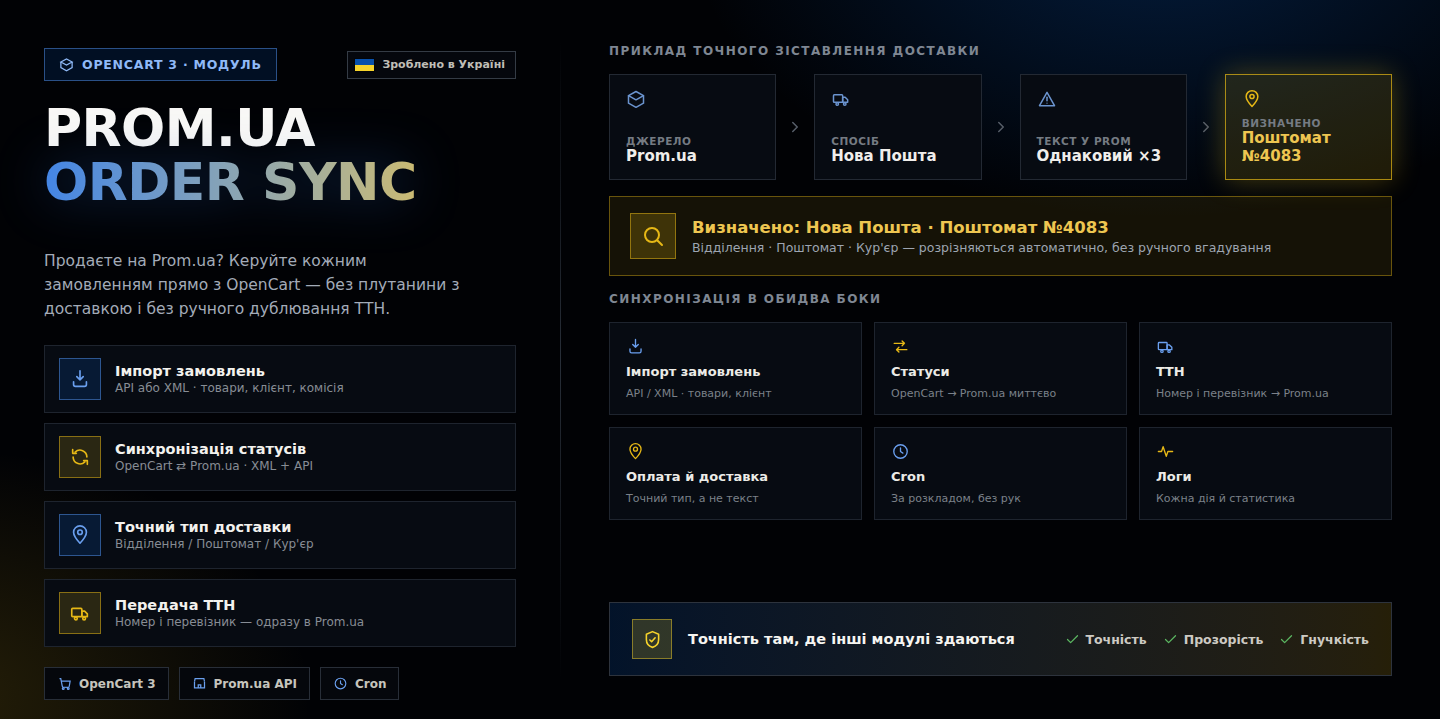The height and width of the screenshot is (719, 1440).
Task: Click map pin icon beside Точний тип доставки
Action: click(x=80, y=535)
